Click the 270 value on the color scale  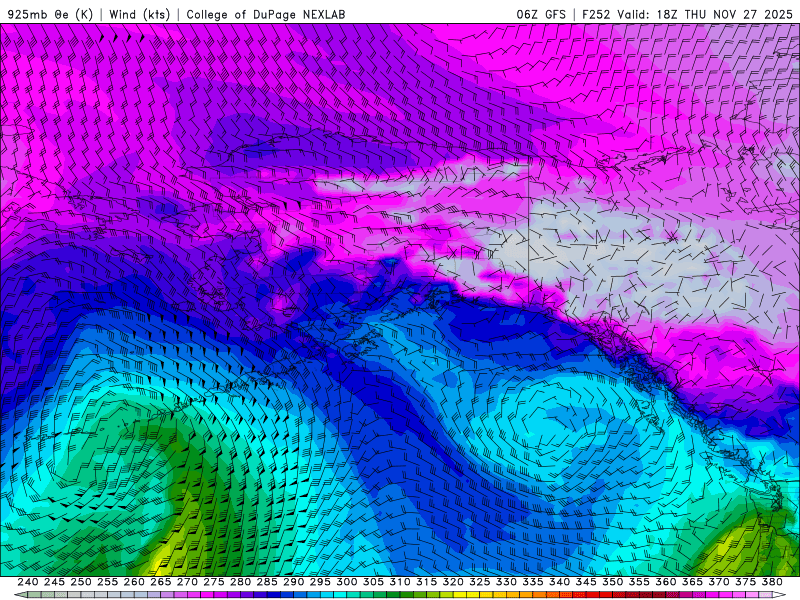[187, 582]
